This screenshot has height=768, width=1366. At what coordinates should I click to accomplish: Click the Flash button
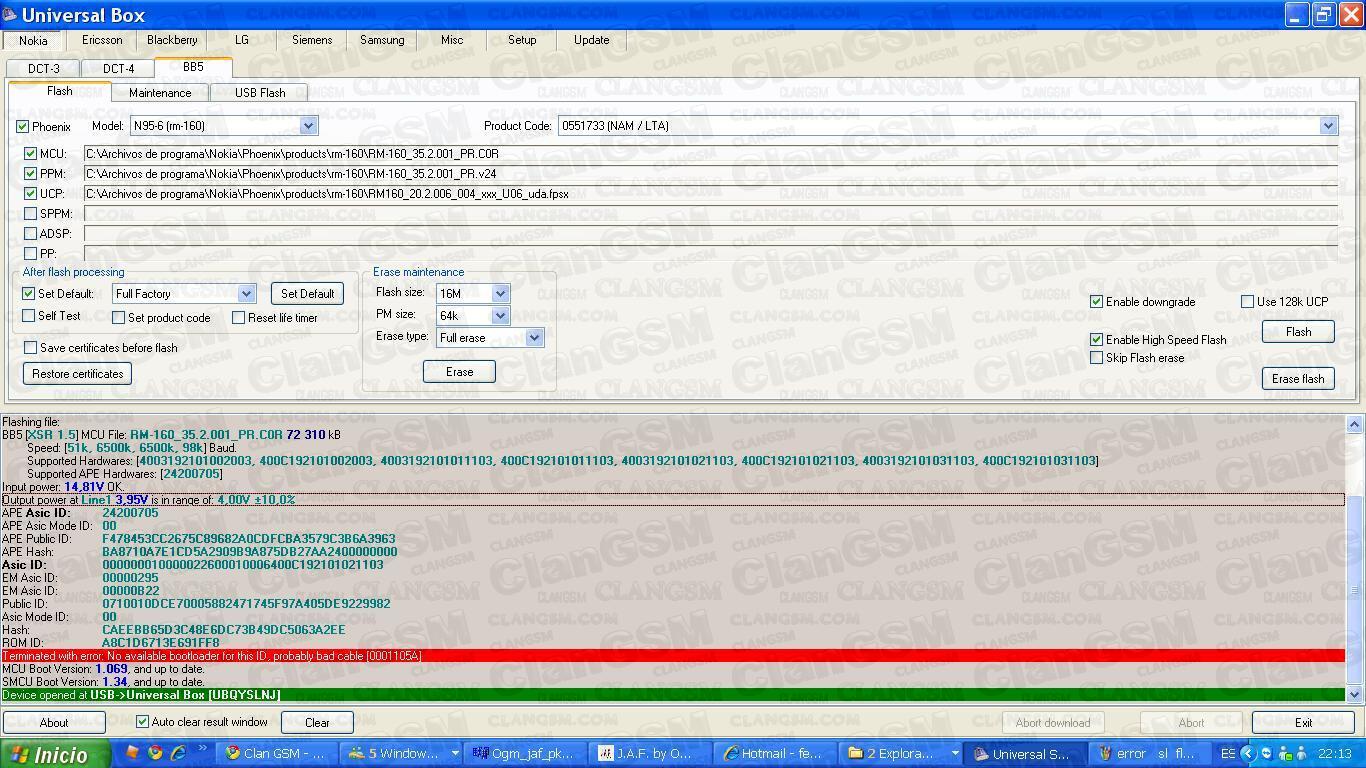pyautogui.click(x=1298, y=332)
